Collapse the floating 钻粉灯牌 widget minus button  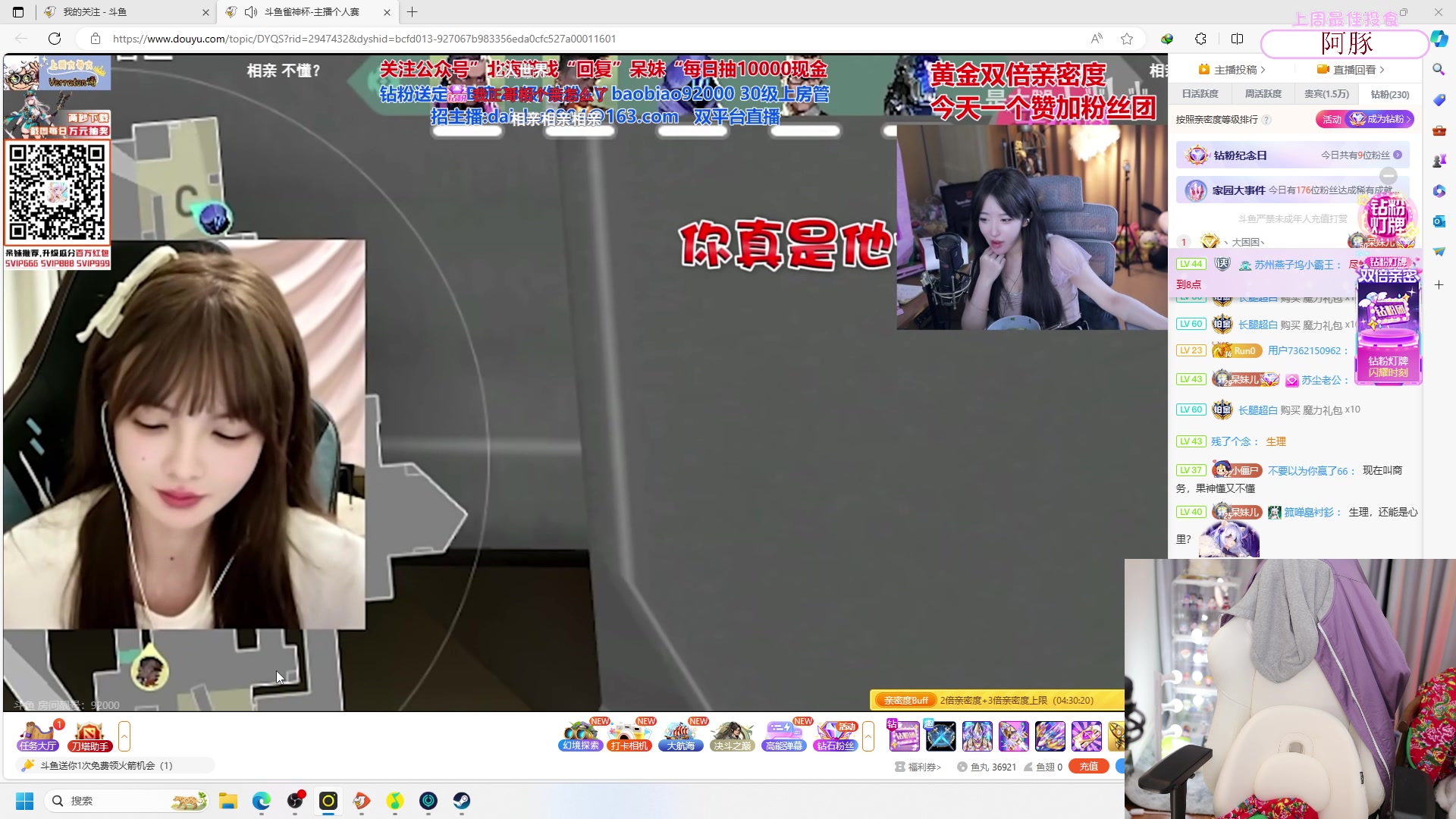pos(1389,175)
